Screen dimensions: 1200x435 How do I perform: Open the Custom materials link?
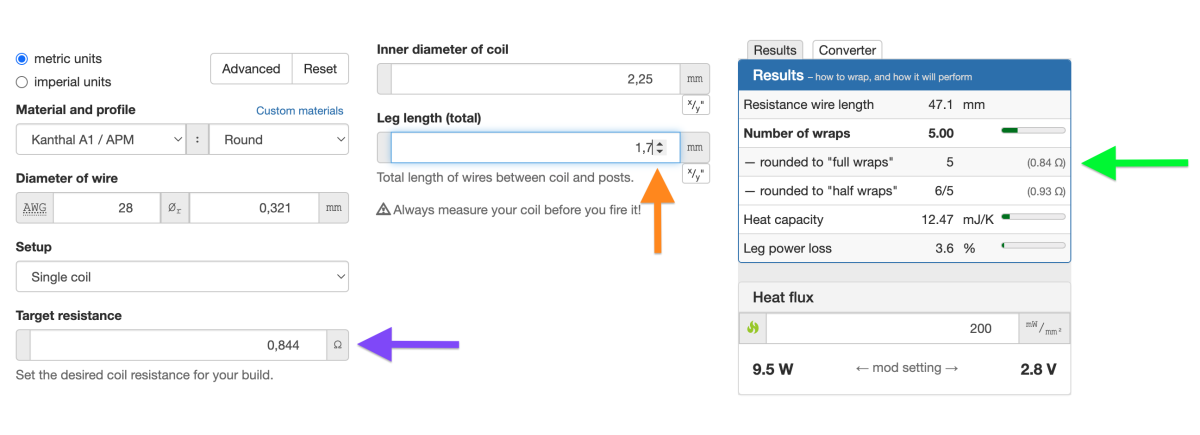pyautogui.click(x=300, y=111)
